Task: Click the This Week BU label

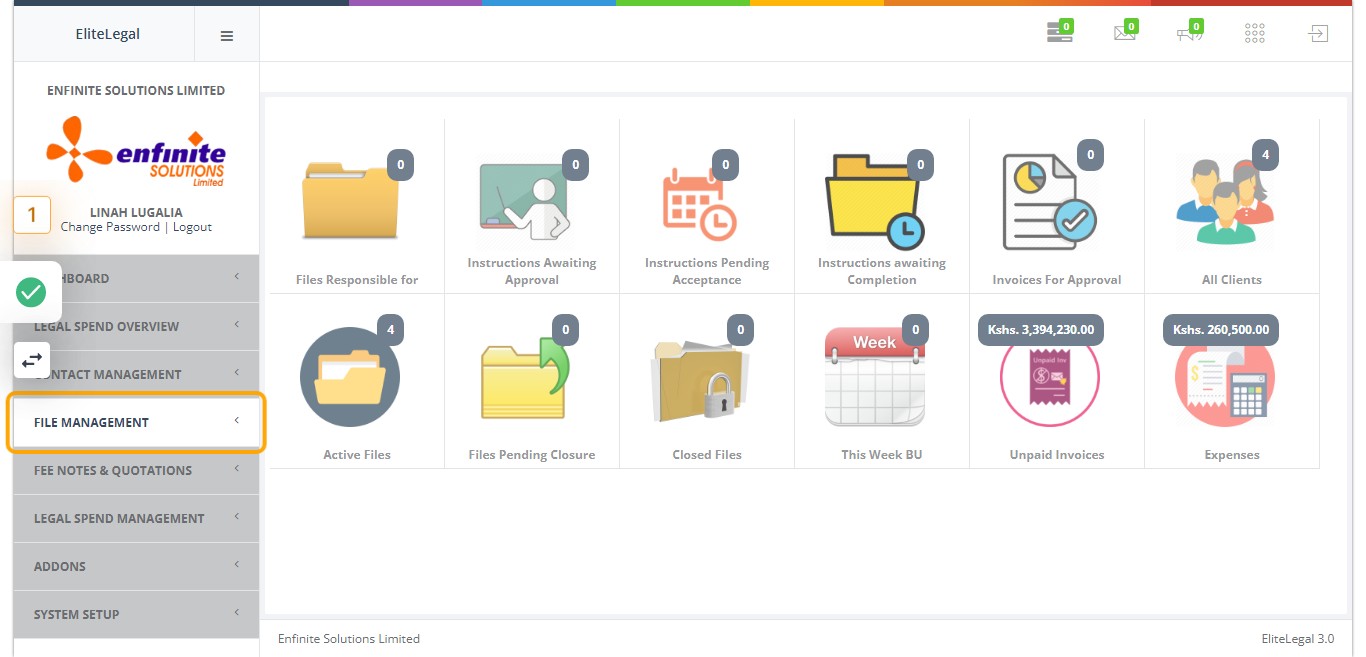Action: pyautogui.click(x=882, y=455)
